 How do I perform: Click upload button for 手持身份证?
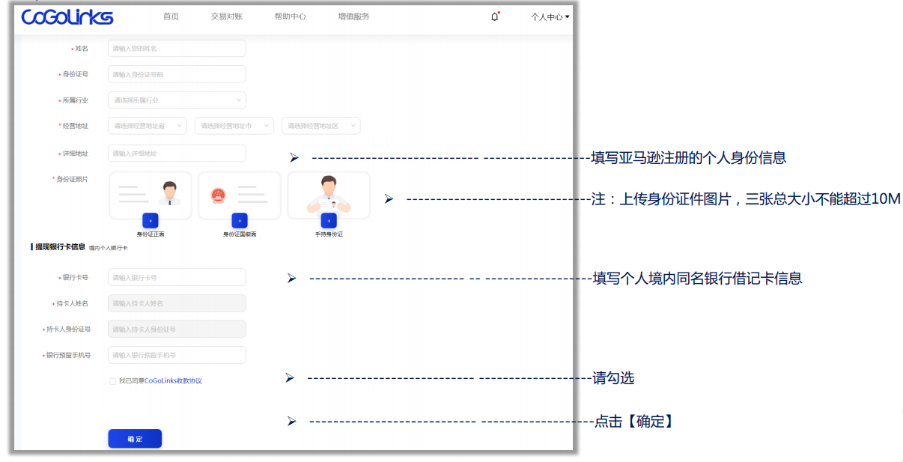tap(328, 219)
